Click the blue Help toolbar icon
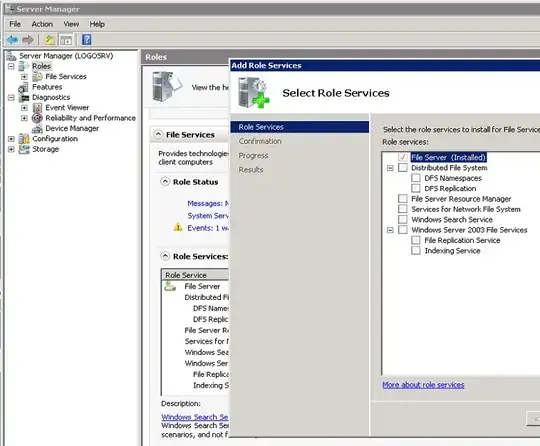The image size is (540, 446). click(x=87, y=40)
